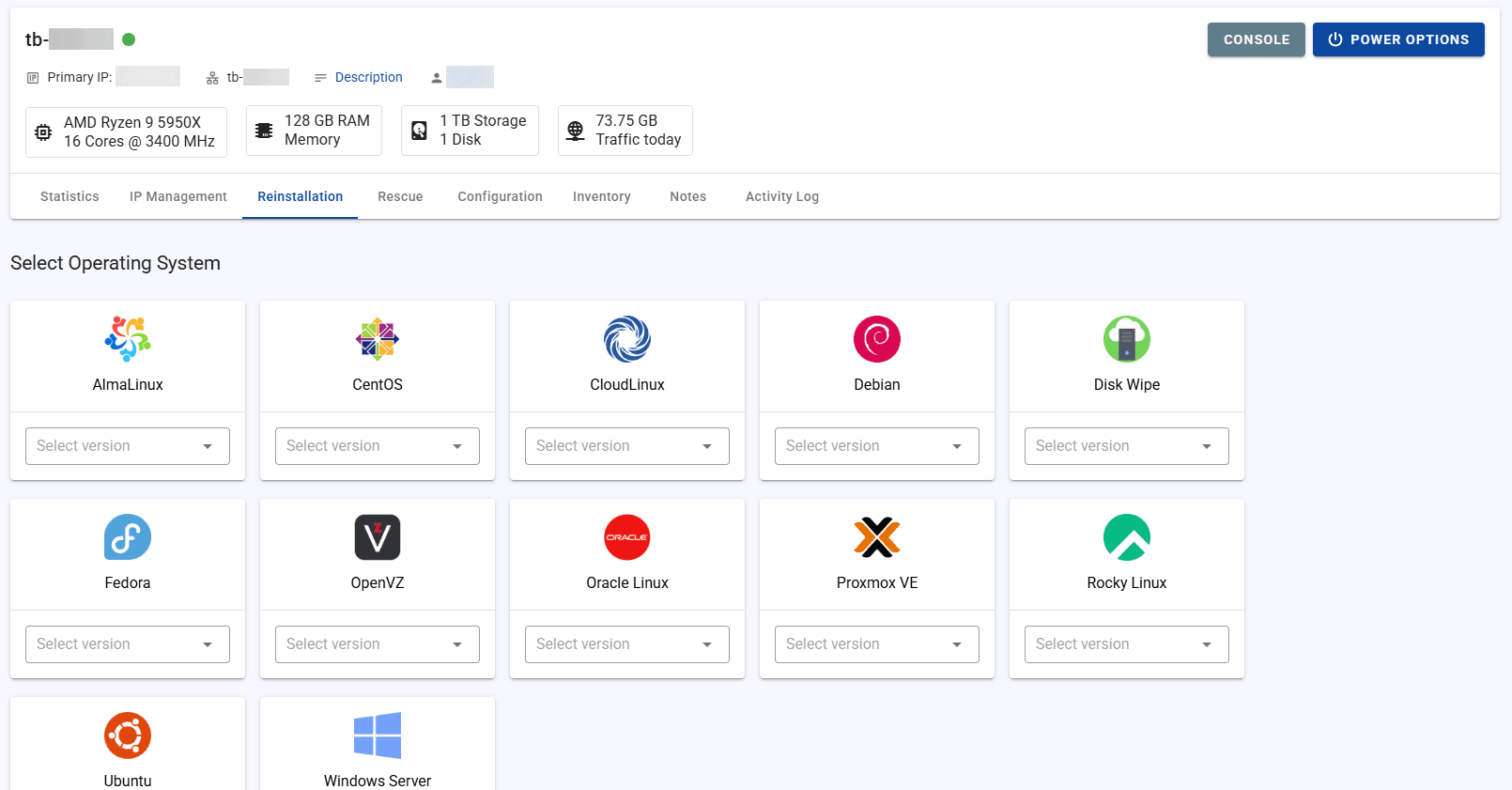Open Proxmox VE version dropdown
The image size is (1512, 790).
click(x=877, y=644)
